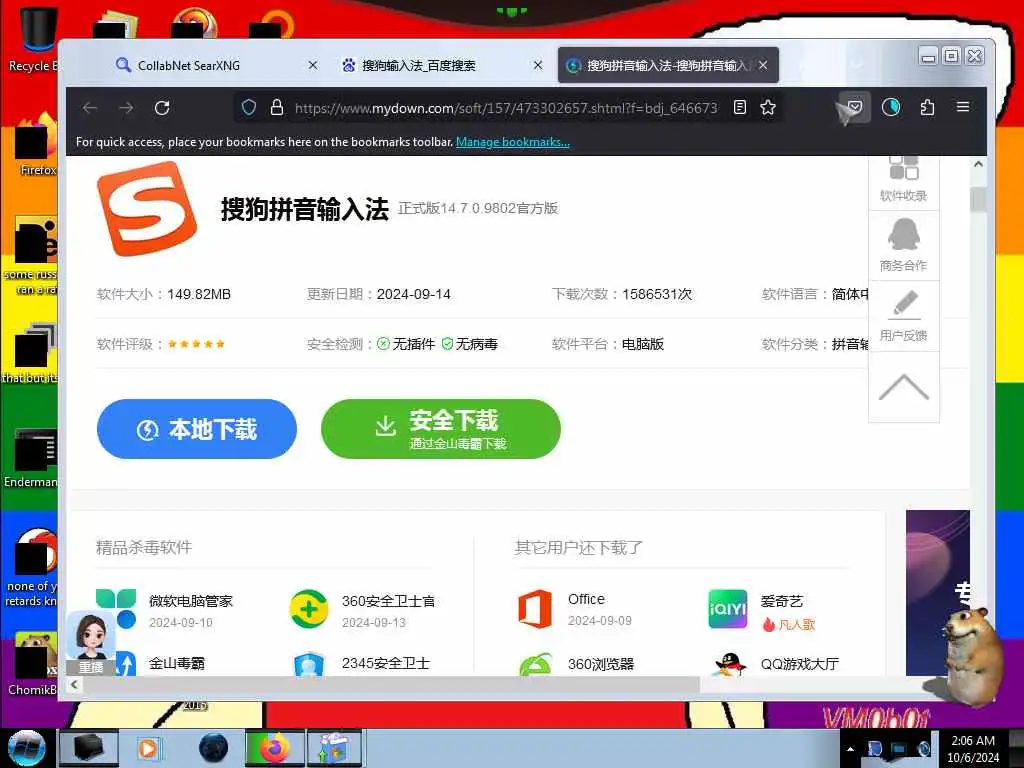The width and height of the screenshot is (1024, 768).
Task: Click the avatar girl 重播 widget
Action: coord(91,643)
